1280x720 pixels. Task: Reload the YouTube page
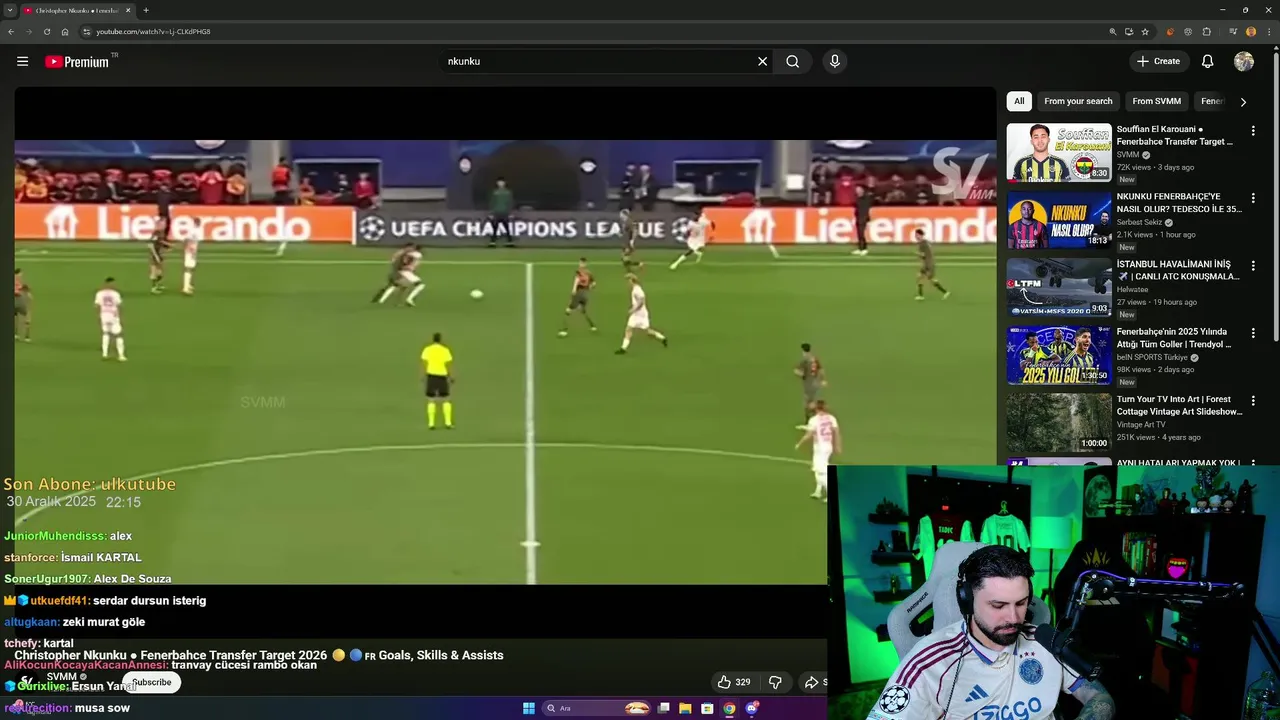[46, 31]
